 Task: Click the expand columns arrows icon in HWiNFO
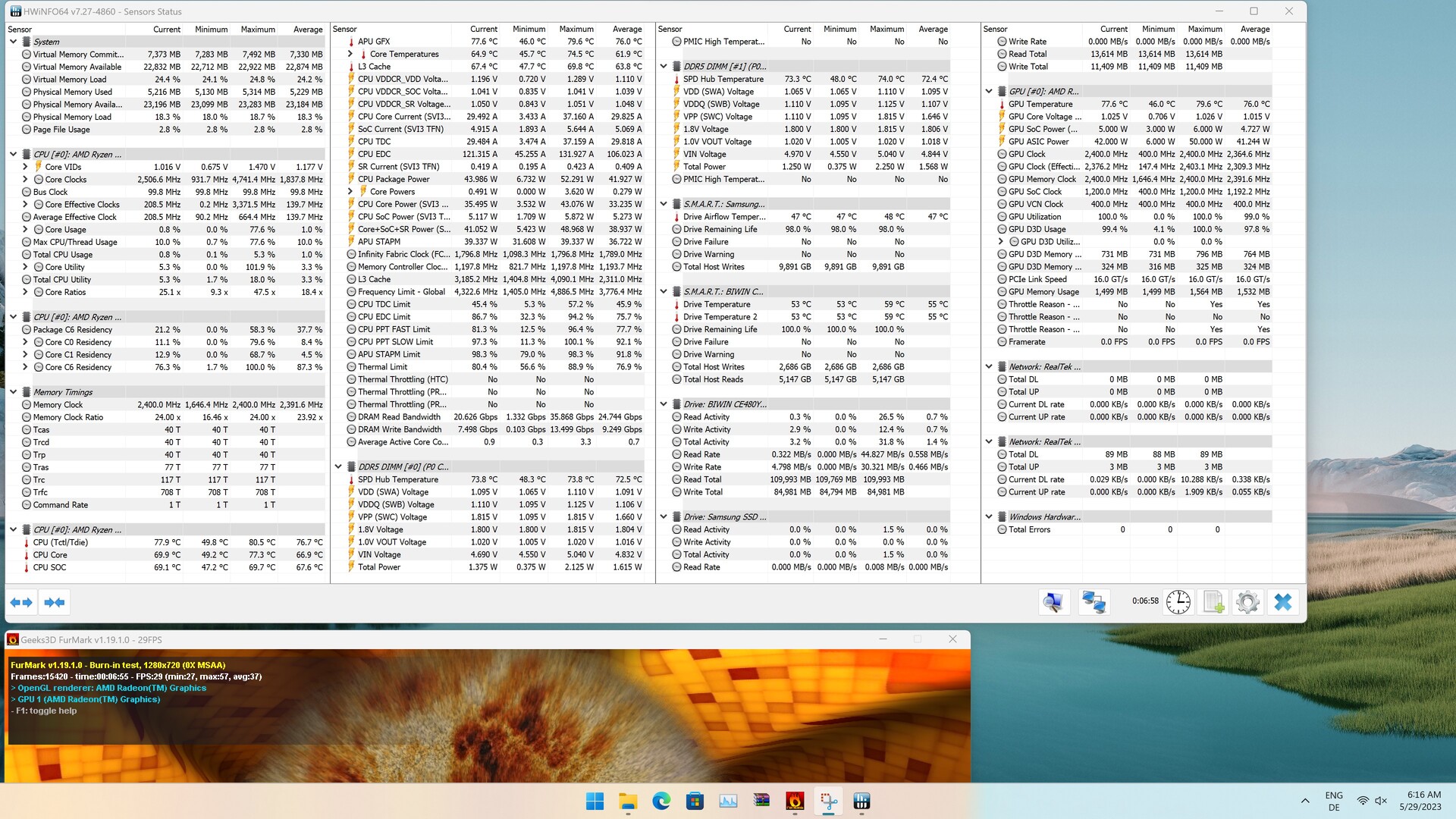pos(21,602)
